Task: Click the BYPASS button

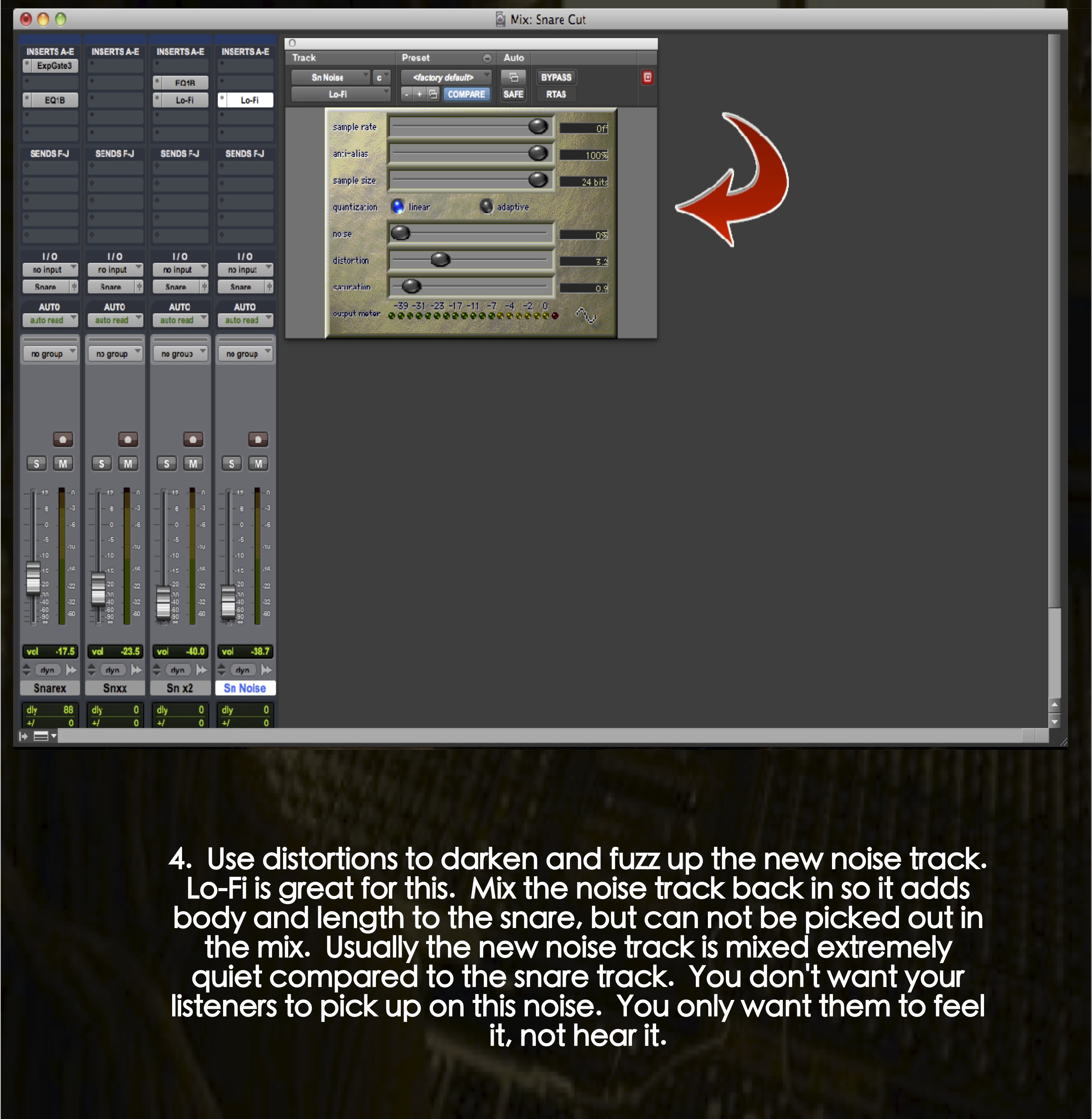Action: [556, 78]
